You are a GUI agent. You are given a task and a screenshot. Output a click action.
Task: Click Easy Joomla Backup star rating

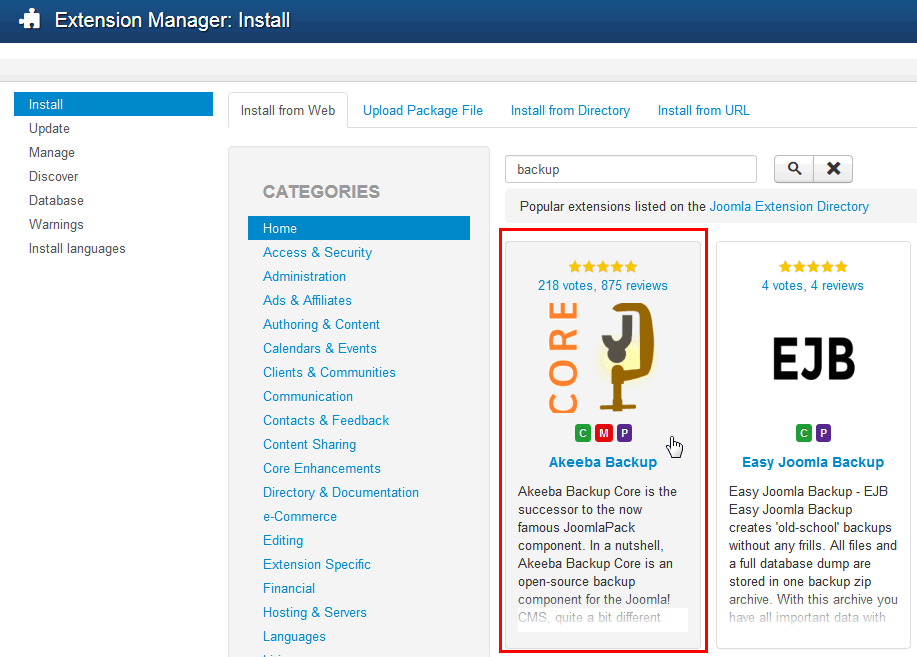pyautogui.click(x=813, y=267)
